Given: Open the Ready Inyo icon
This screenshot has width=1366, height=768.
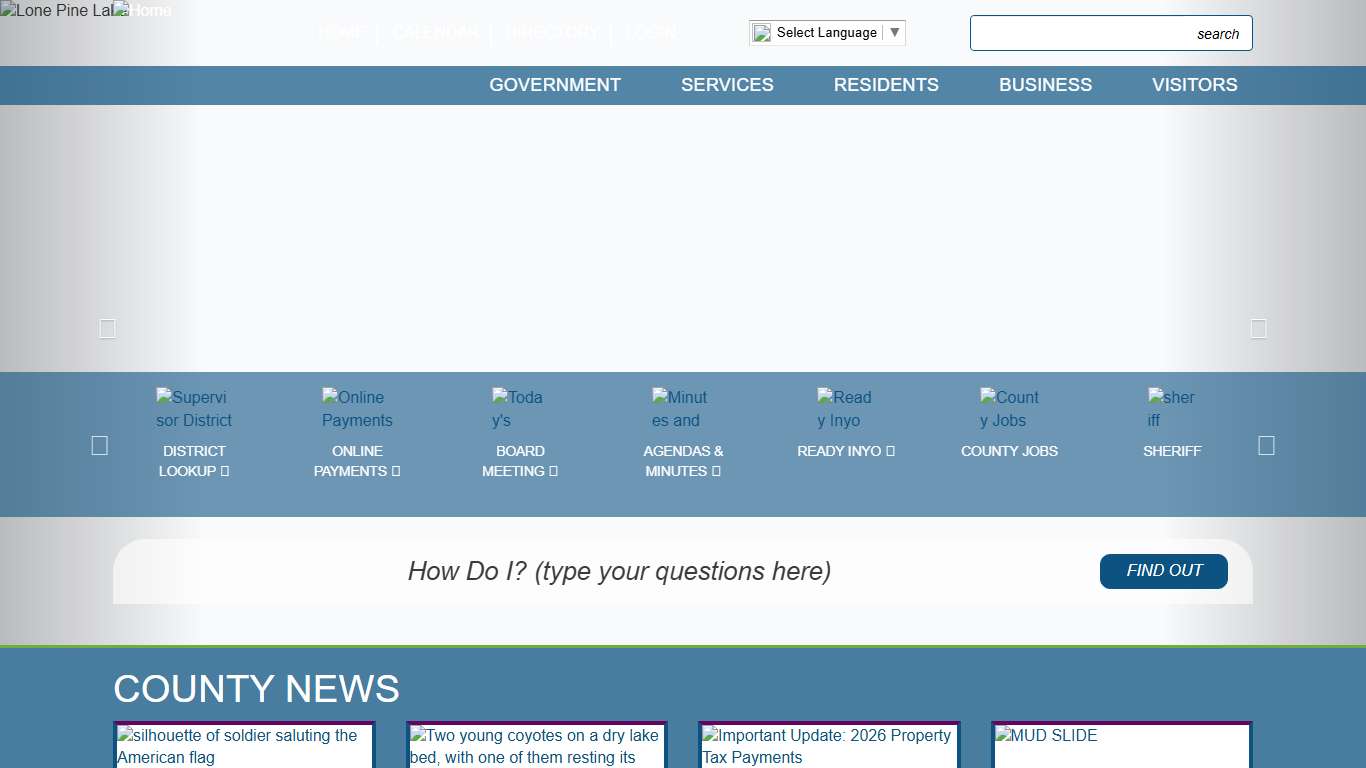Looking at the screenshot, I should pyautogui.click(x=844, y=409).
